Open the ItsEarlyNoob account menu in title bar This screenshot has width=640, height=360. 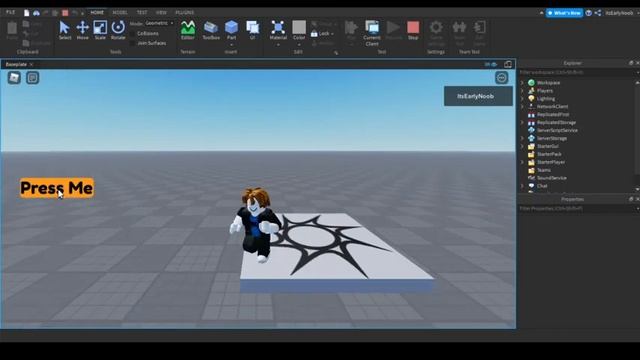pyautogui.click(x=619, y=13)
